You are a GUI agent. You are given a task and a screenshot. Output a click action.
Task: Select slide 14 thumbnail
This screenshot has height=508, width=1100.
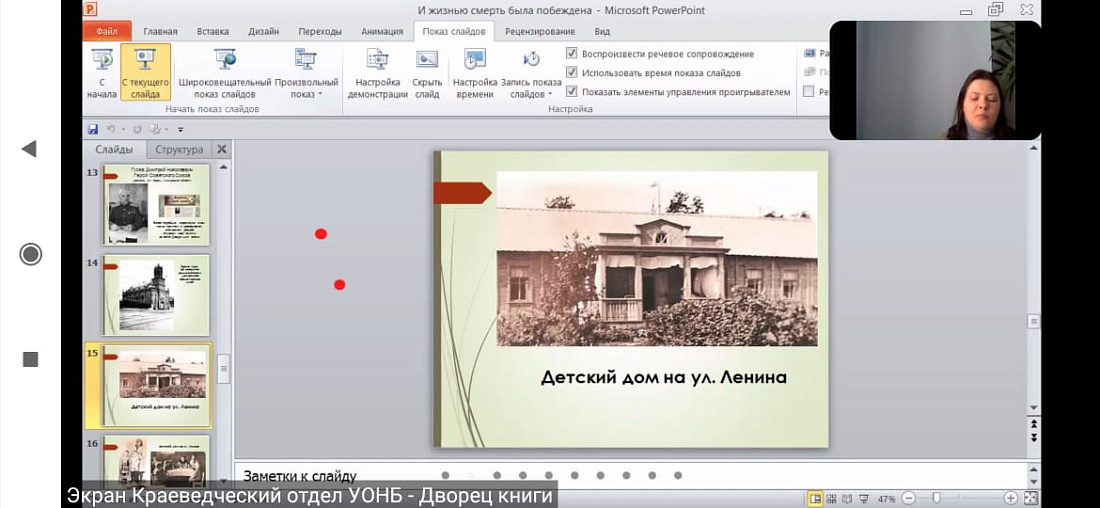point(156,295)
